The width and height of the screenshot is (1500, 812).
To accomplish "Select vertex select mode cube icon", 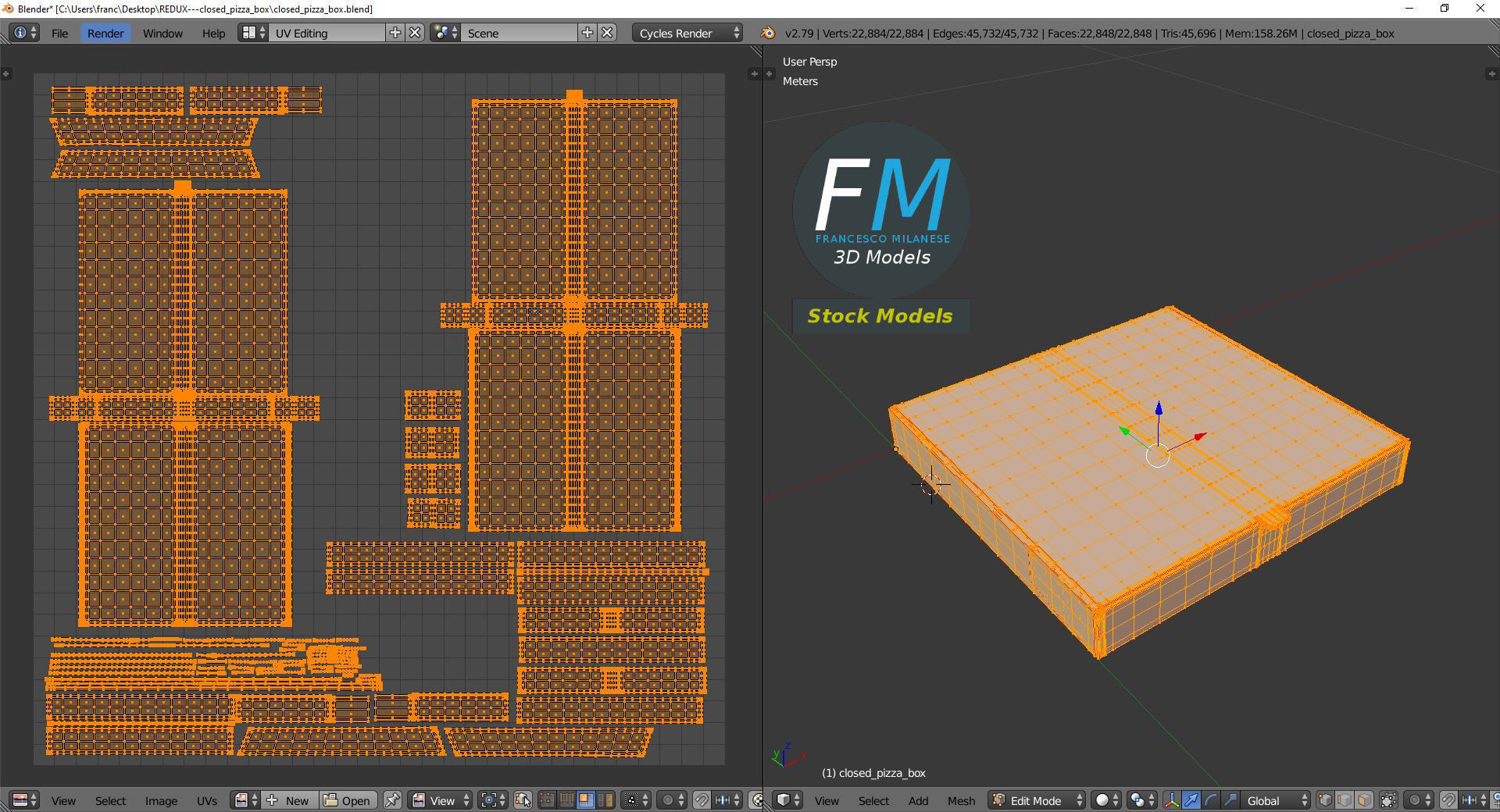I will [1326, 800].
